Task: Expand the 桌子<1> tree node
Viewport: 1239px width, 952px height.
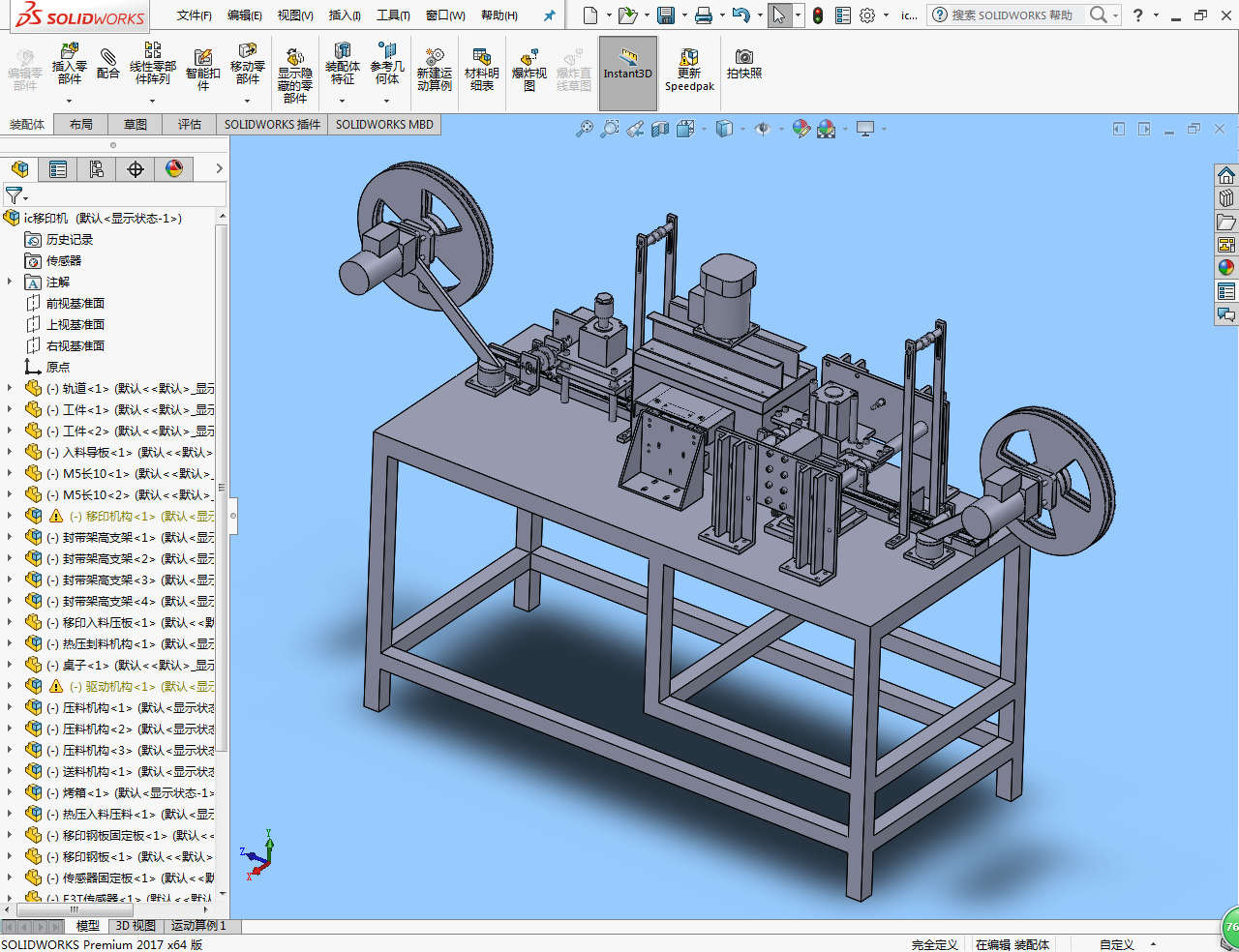Action: pos(10,665)
